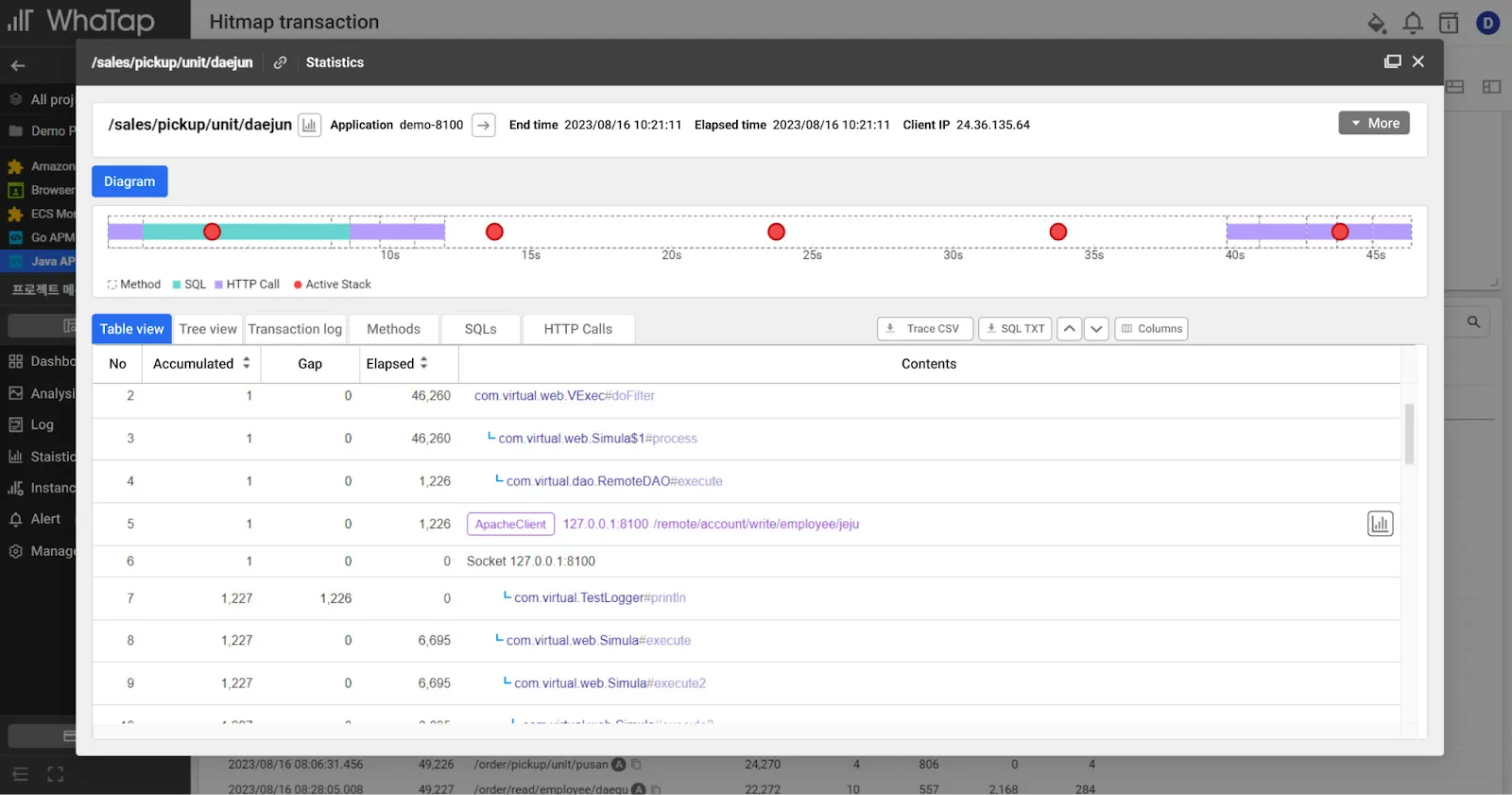Click the Active Stack legend dot
The height and width of the screenshot is (795, 1512).
298,285
